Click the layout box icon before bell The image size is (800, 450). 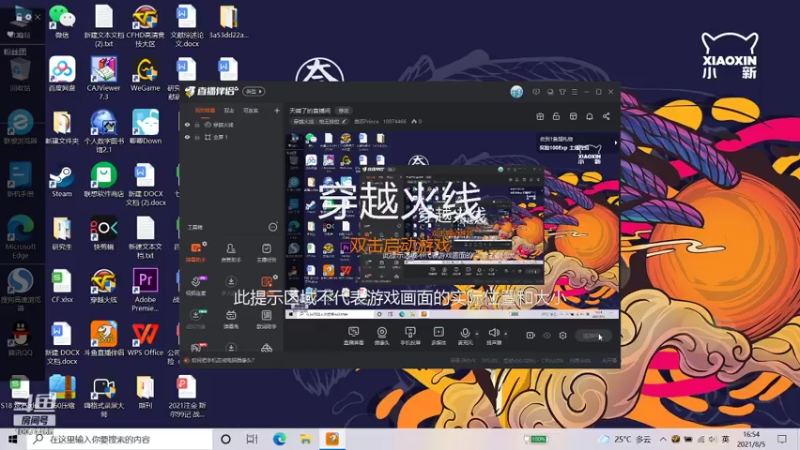(x=573, y=116)
